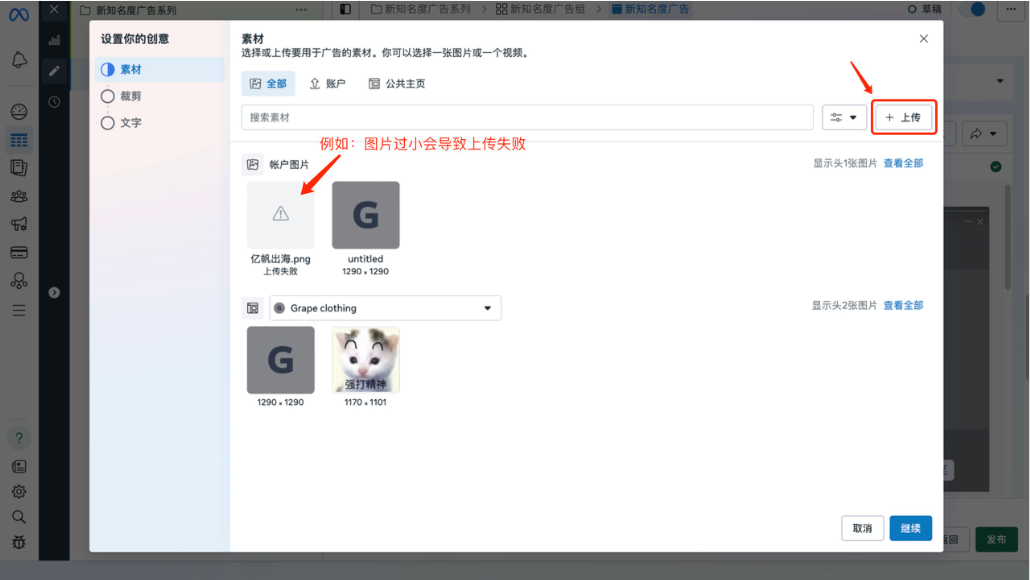Open the settings gear in left sidebar
This screenshot has width=1030, height=580.
click(19, 491)
